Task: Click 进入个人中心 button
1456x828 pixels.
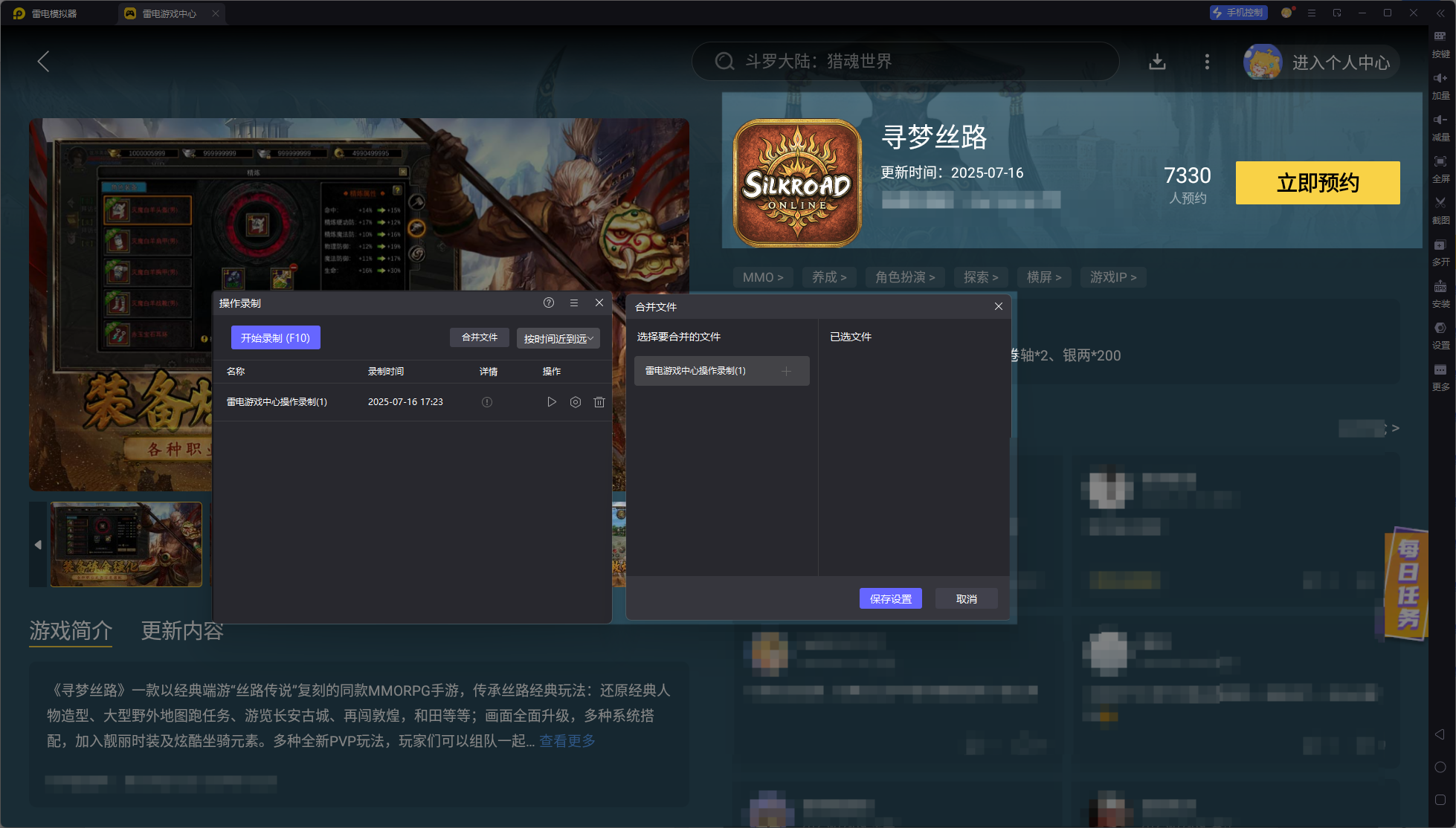Action: coord(1321,62)
